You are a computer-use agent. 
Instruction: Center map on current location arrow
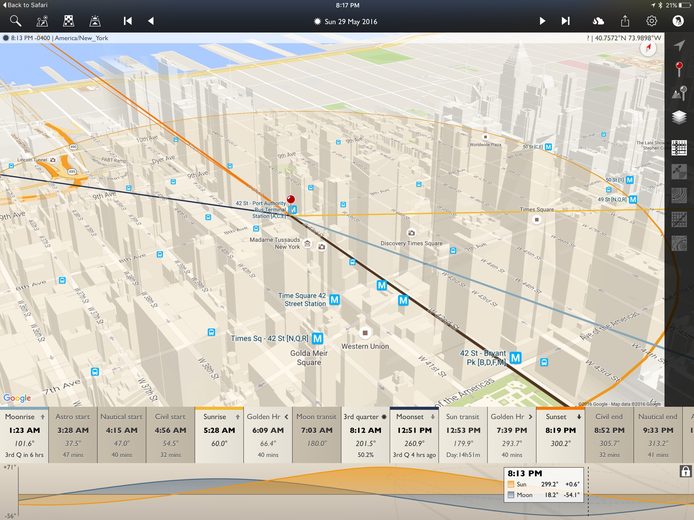click(x=679, y=45)
